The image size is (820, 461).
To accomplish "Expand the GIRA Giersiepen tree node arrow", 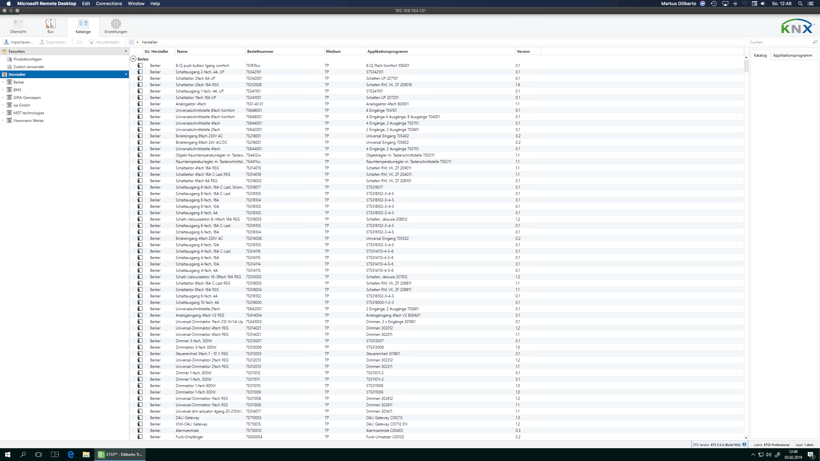I will point(3,98).
